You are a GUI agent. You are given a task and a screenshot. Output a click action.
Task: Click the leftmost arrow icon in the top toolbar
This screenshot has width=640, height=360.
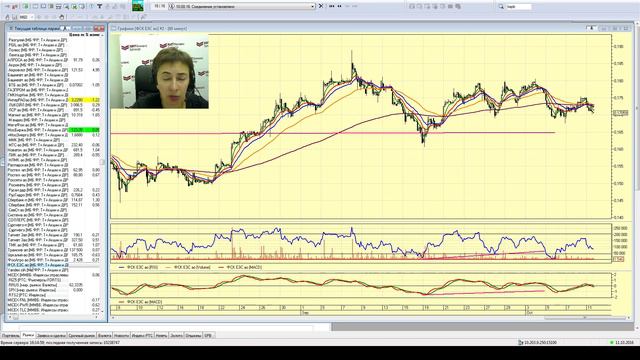point(7,6)
